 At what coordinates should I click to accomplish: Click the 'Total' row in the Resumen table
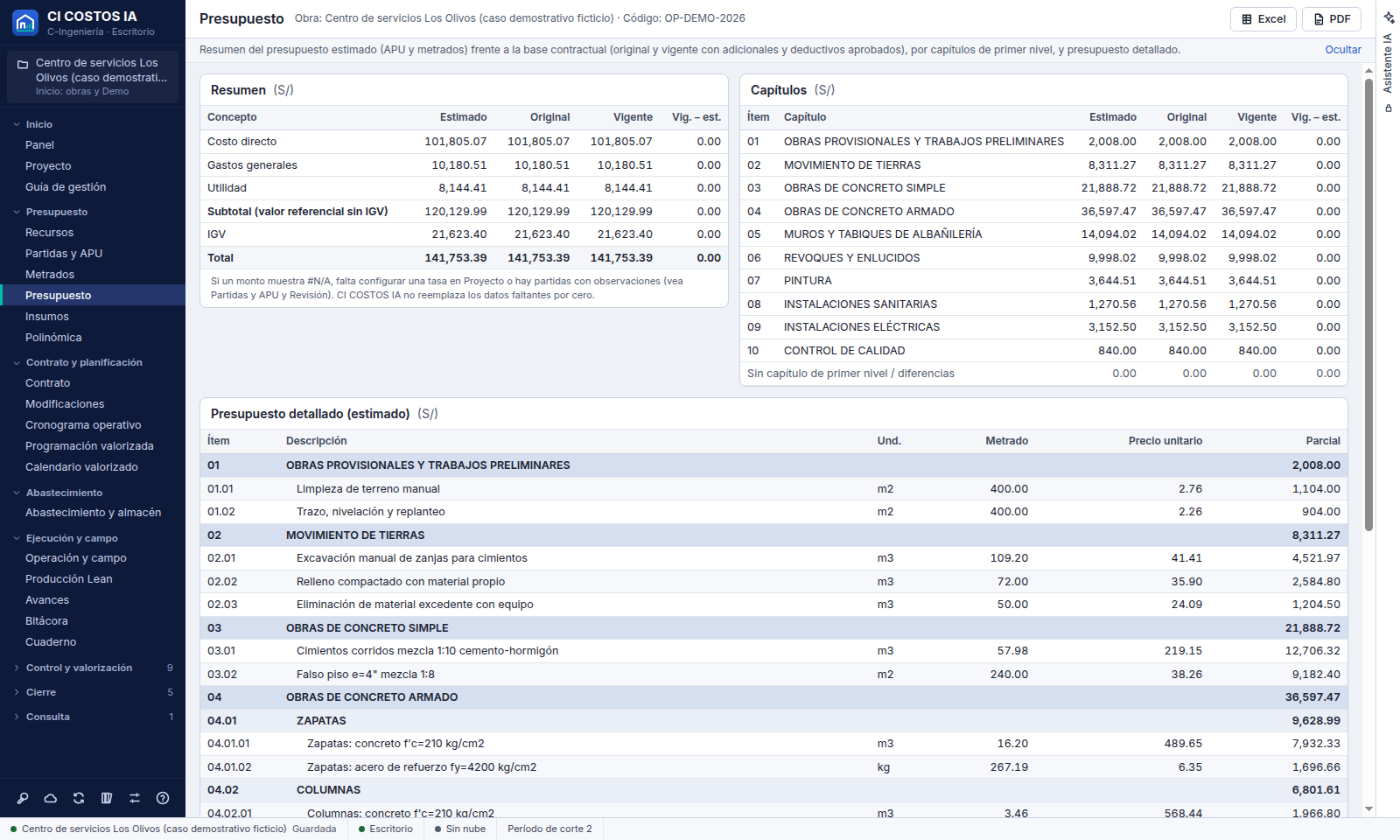464,258
